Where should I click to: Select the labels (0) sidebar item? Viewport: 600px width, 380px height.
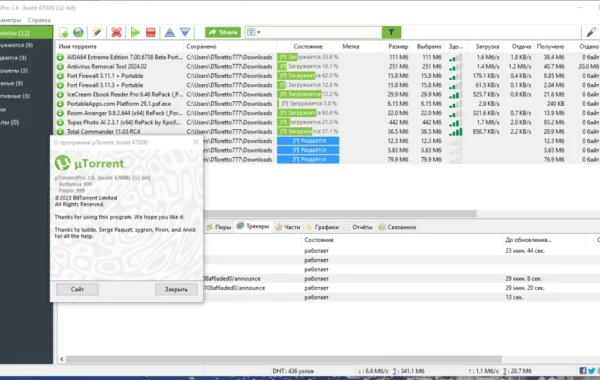coord(26,122)
